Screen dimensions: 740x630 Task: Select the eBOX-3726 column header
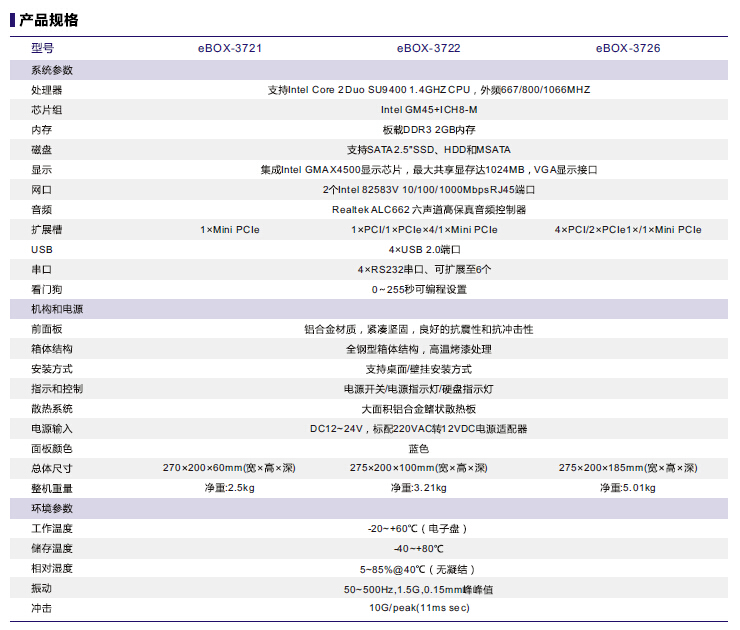(628, 48)
